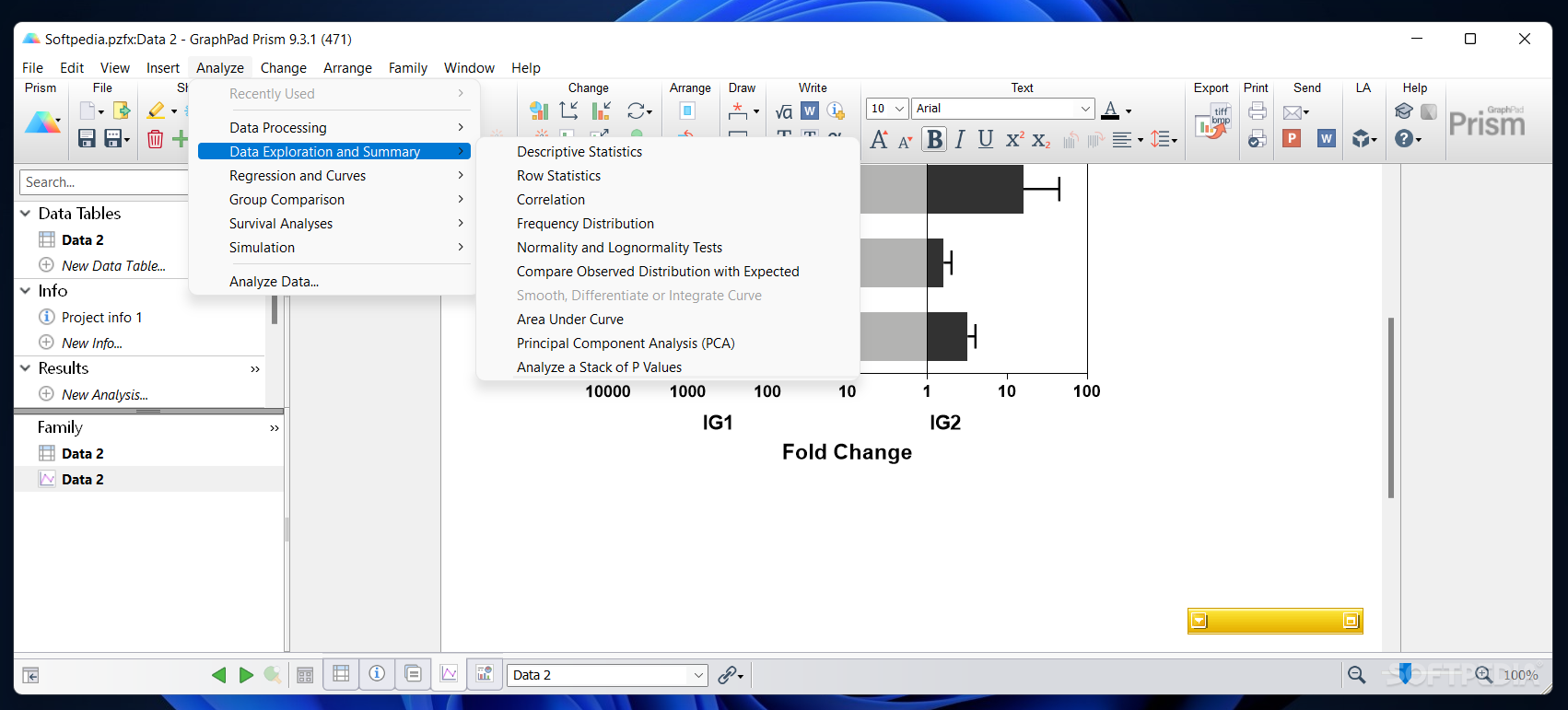Select Frequency Distribution menu entry
Image resolution: width=1568 pixels, height=710 pixels.
[x=585, y=224]
